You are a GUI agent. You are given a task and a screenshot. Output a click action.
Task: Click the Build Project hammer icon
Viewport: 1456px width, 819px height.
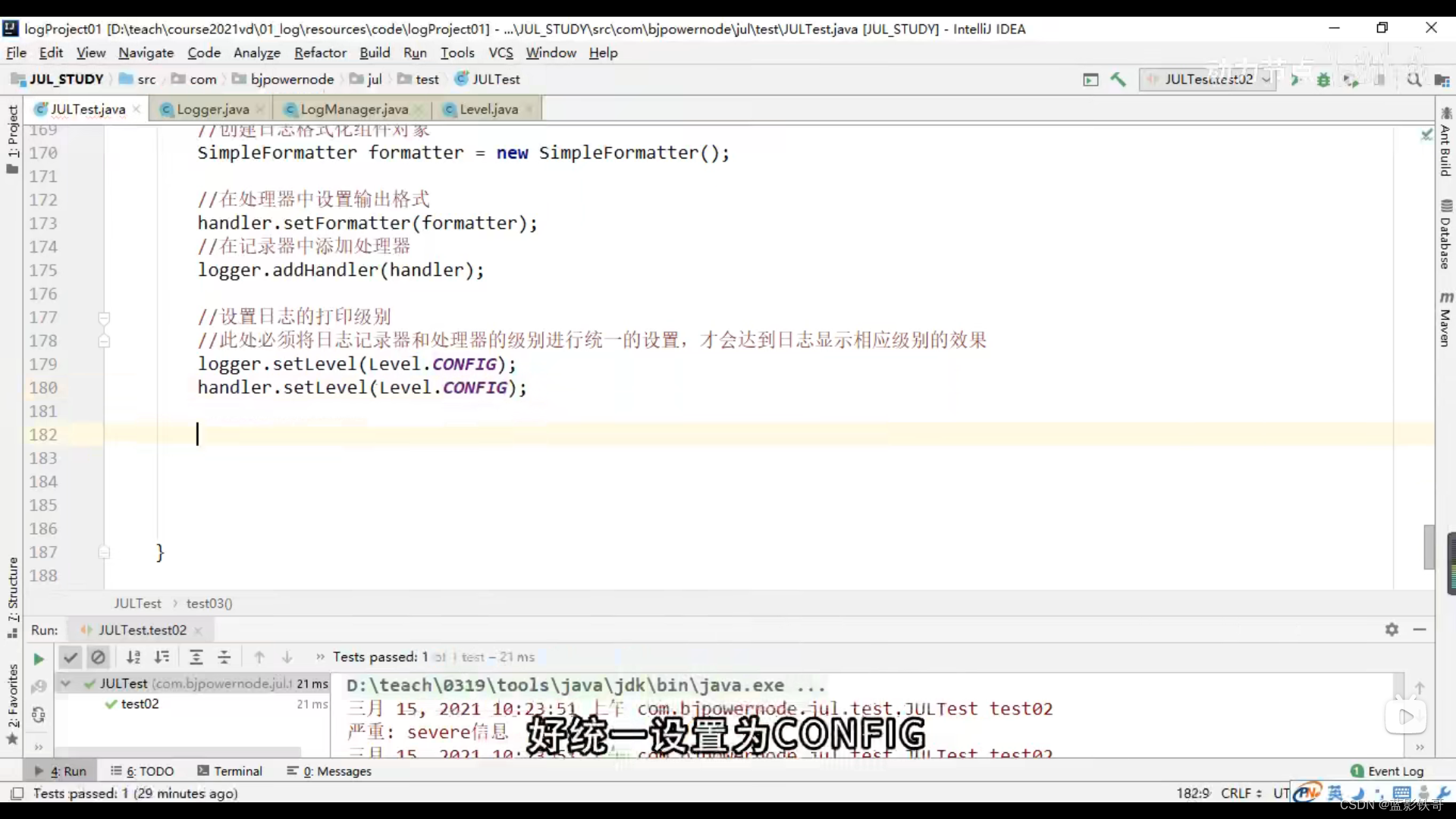pos(1118,79)
